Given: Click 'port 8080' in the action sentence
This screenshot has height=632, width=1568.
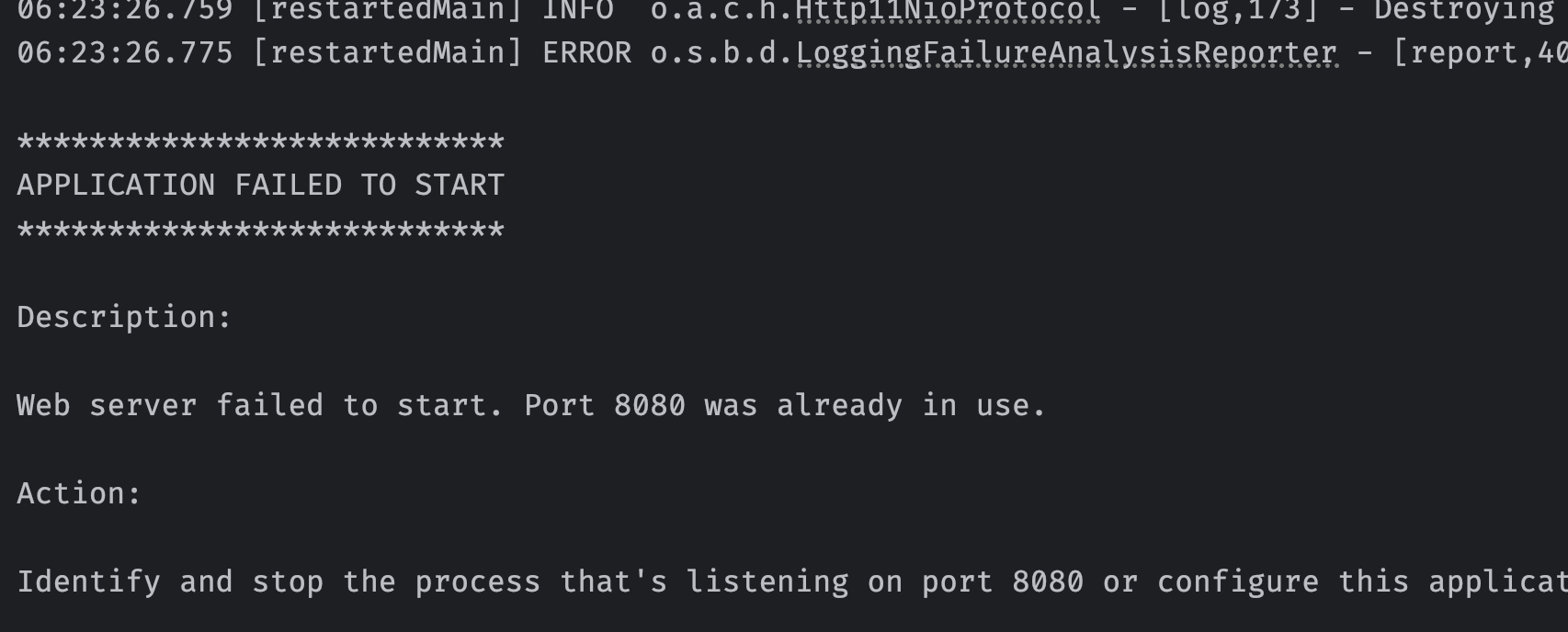Looking at the screenshot, I should click(x=1003, y=581).
